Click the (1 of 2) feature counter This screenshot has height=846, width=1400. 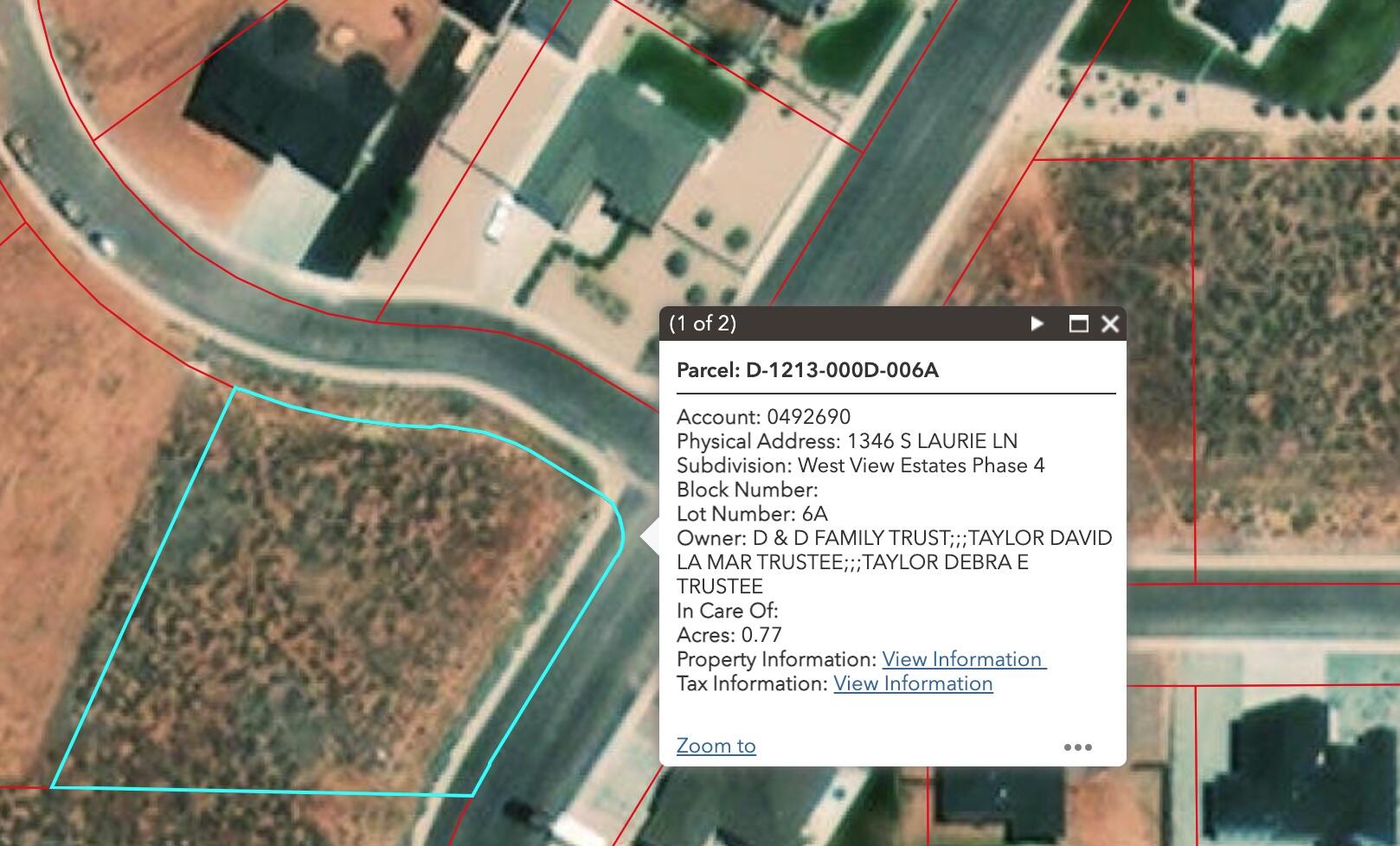(703, 324)
